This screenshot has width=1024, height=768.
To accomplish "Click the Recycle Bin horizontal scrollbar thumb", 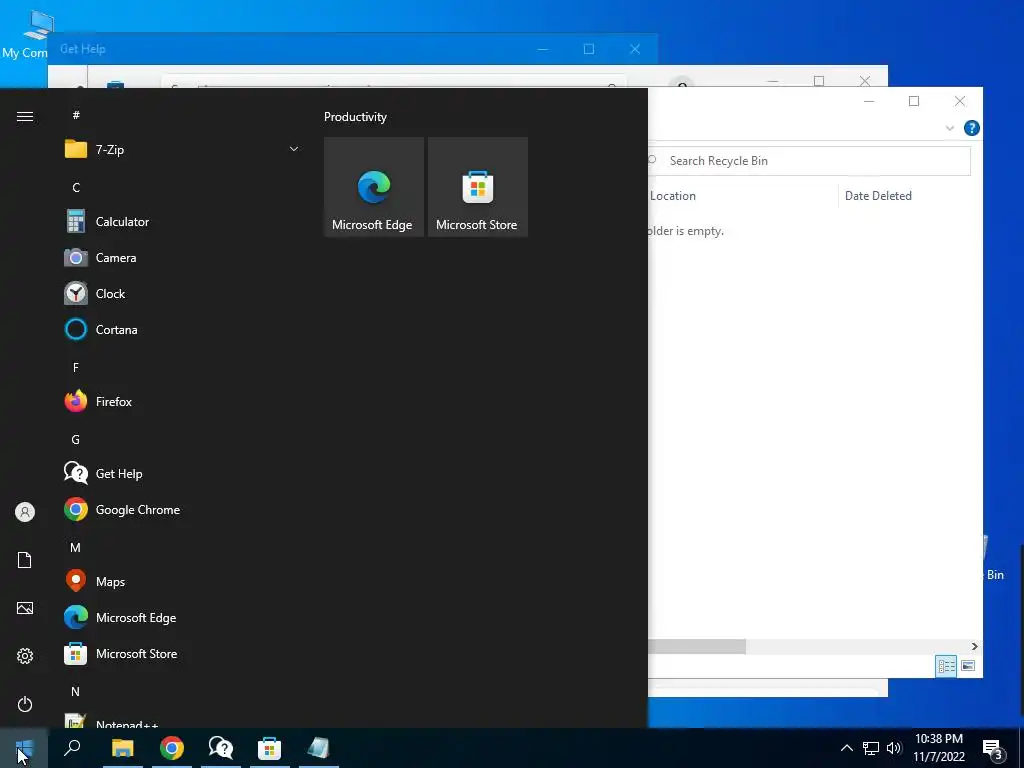I will pos(696,647).
